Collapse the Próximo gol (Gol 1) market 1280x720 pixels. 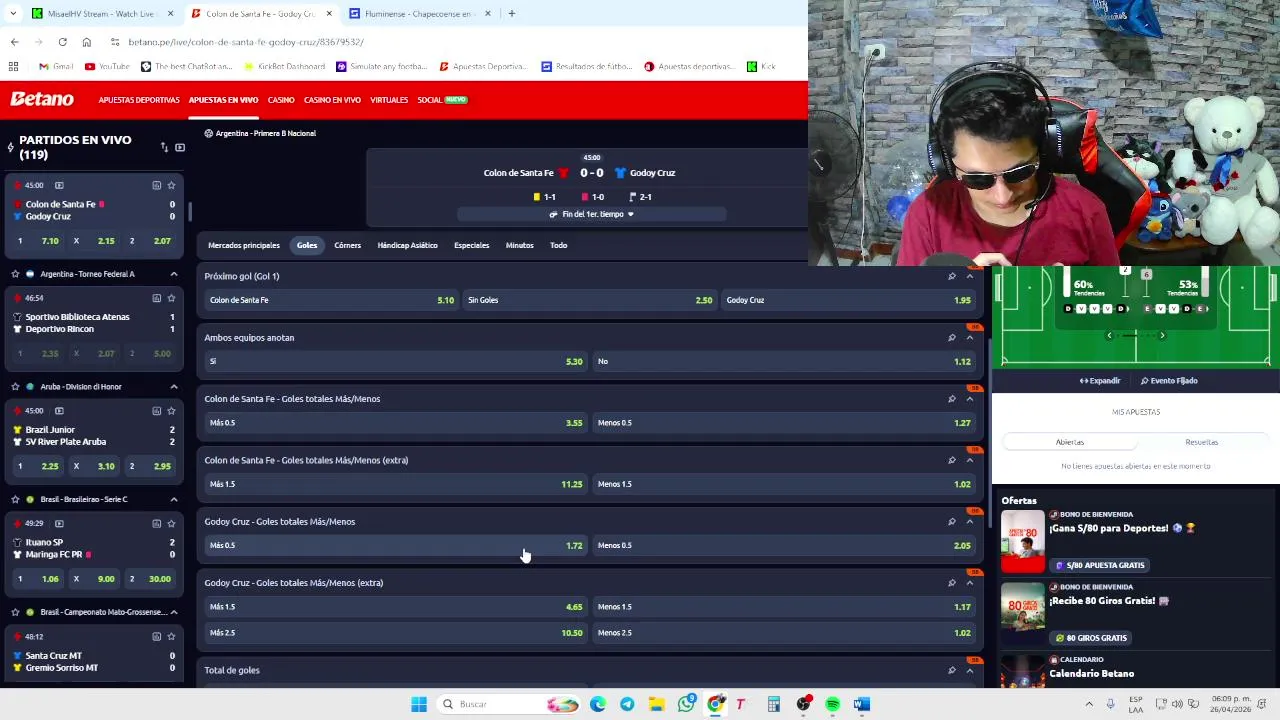(x=969, y=276)
